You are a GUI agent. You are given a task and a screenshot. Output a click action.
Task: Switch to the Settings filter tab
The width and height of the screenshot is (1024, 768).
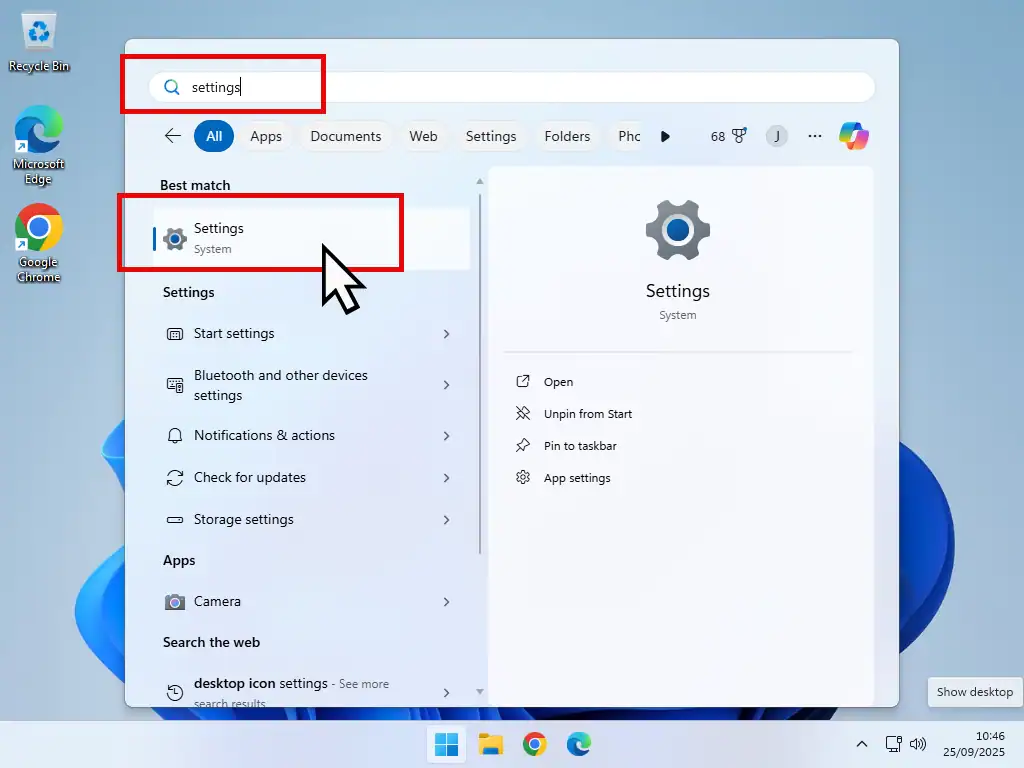(490, 136)
